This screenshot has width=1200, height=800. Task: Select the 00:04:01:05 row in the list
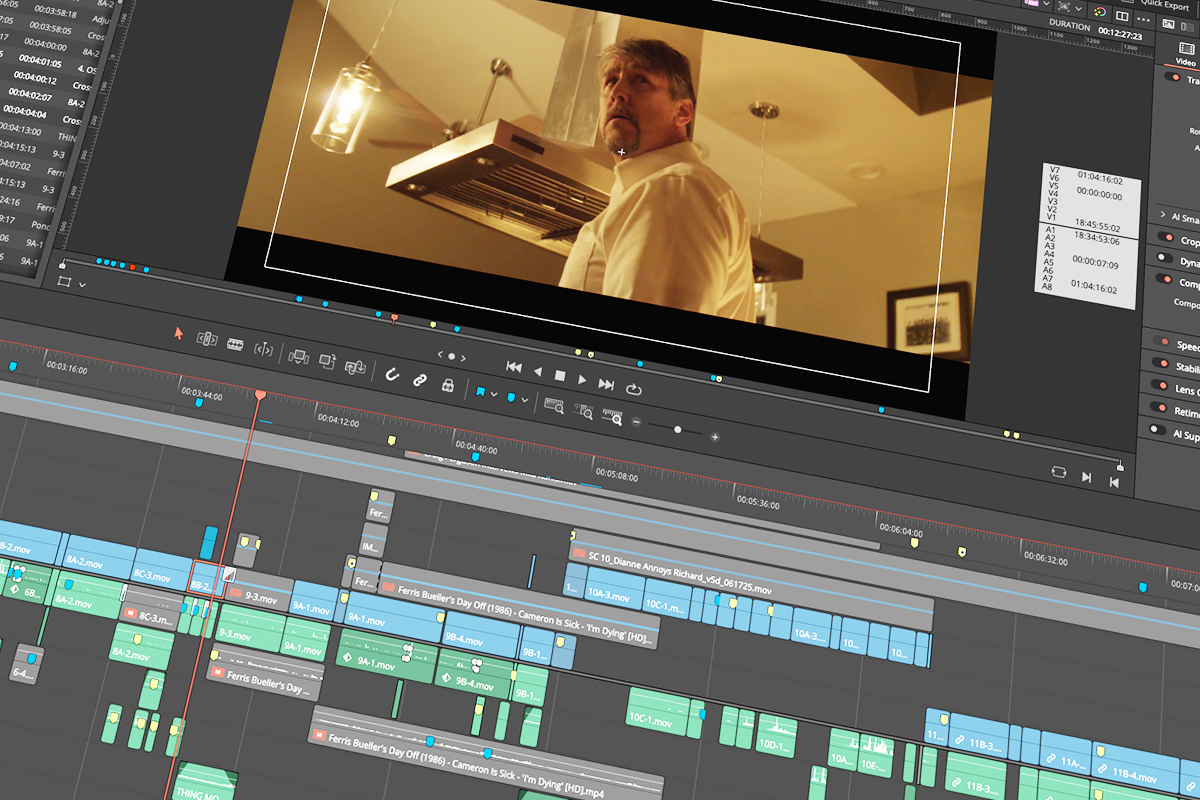(x=47, y=62)
